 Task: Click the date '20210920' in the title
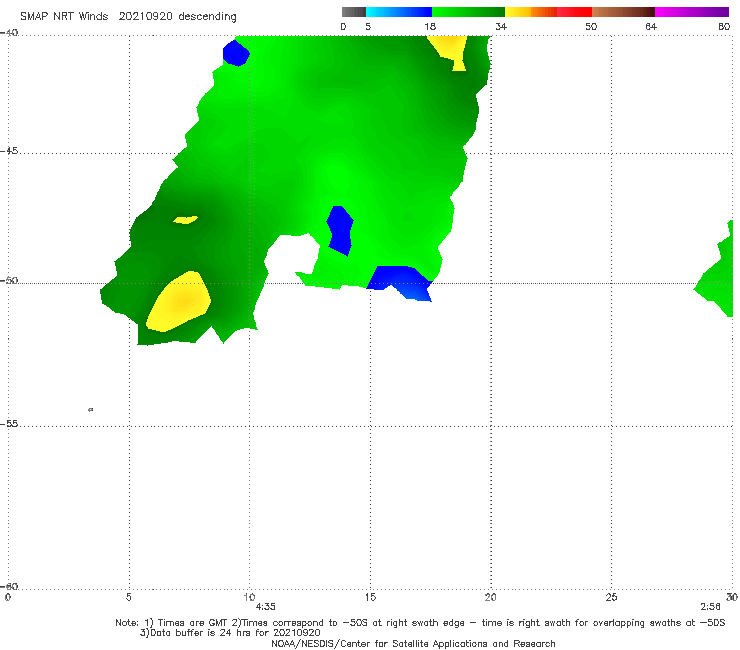(146, 16)
